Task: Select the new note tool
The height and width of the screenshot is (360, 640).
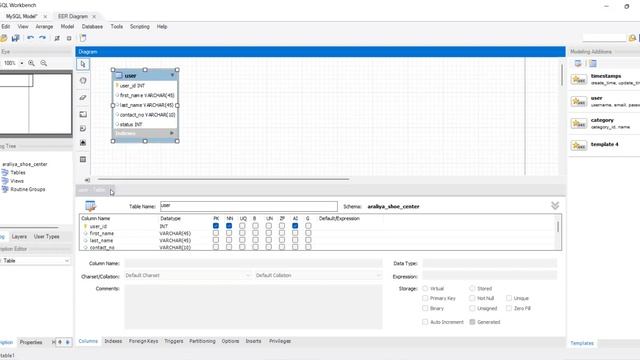Action: coord(83,129)
